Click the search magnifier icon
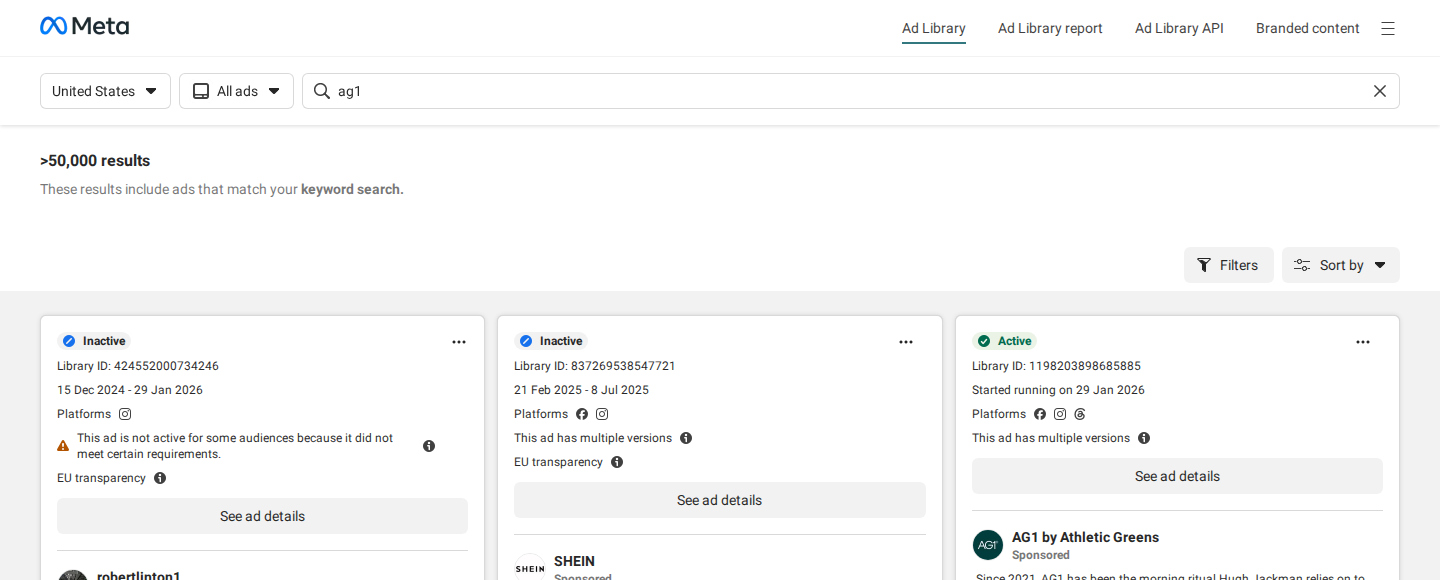The image size is (1440, 580). 322,91
